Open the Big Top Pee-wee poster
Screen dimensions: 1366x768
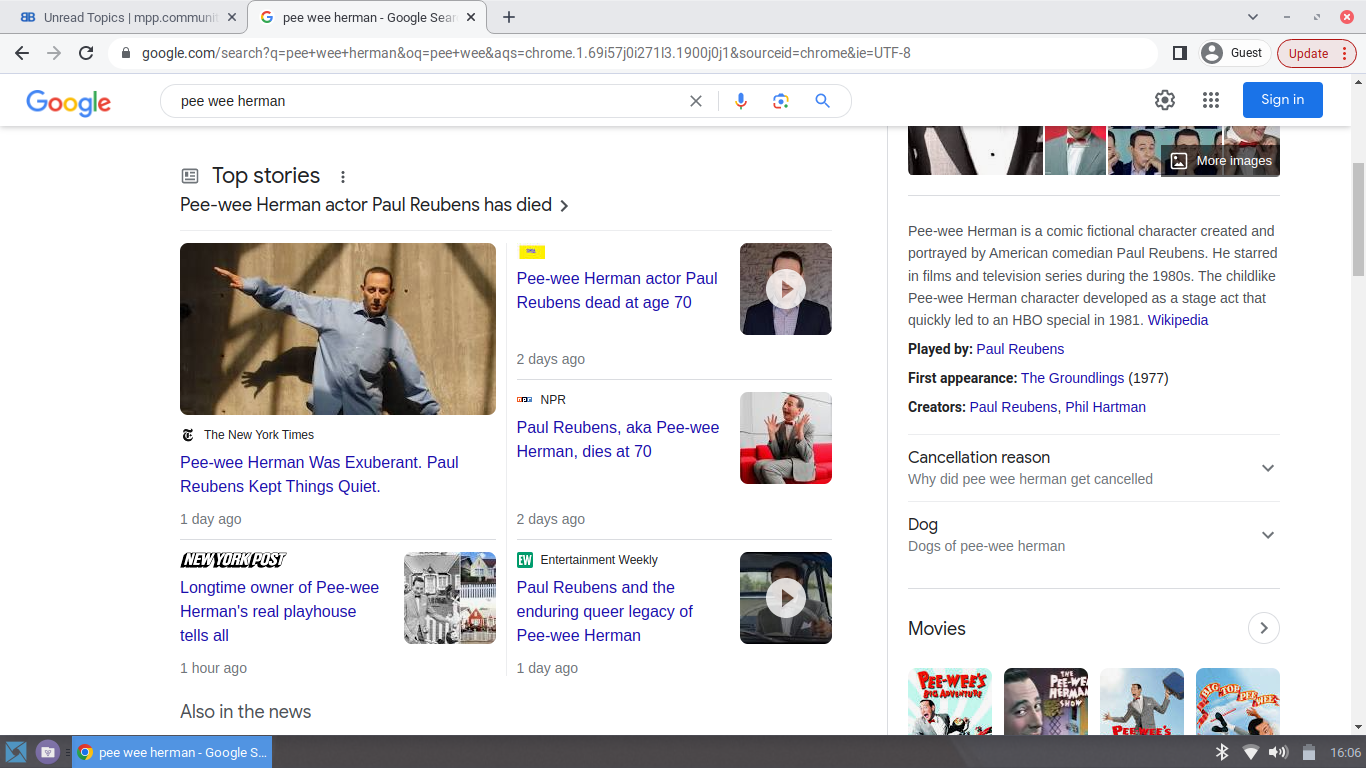(x=1238, y=701)
